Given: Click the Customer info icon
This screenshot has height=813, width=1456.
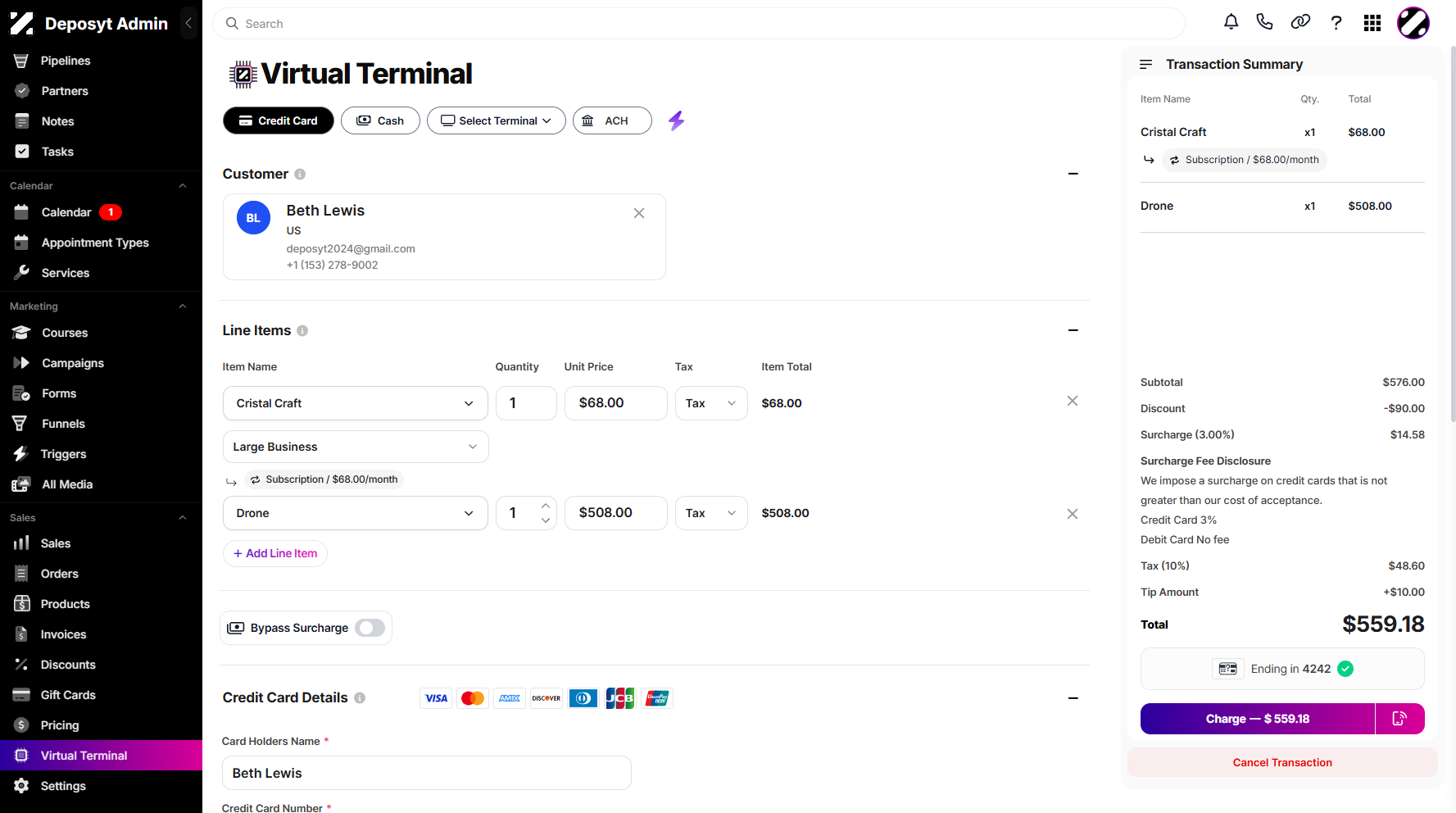Looking at the screenshot, I should [300, 174].
